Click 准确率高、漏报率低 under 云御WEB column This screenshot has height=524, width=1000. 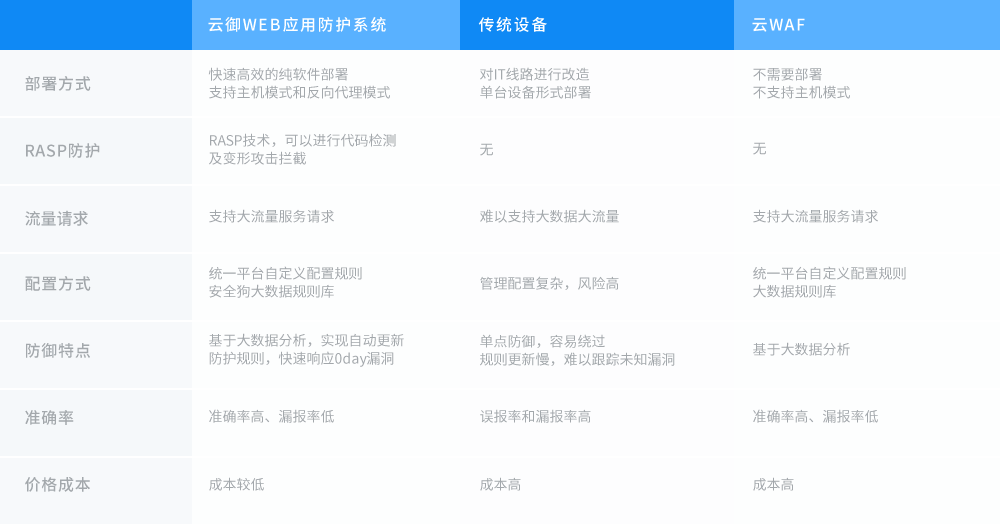(271, 417)
